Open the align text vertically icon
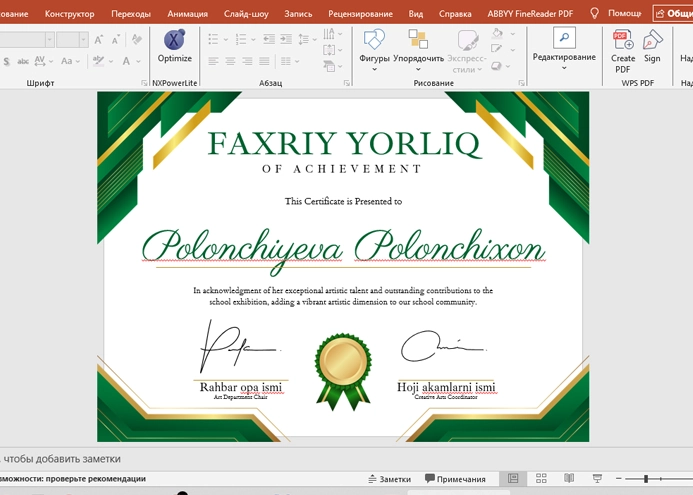This screenshot has height=495, width=693. (x=329, y=50)
